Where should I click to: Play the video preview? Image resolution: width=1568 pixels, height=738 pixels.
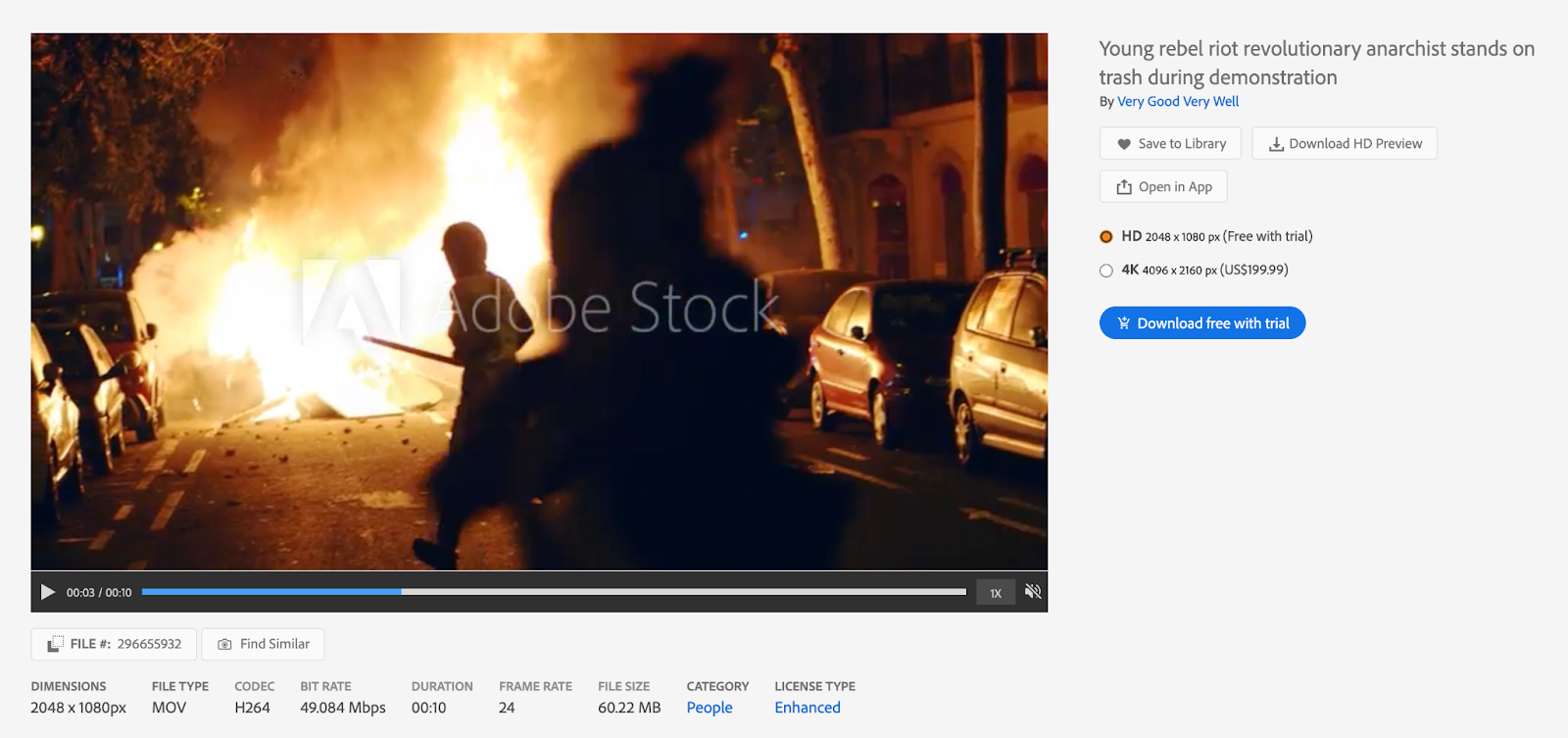click(47, 592)
